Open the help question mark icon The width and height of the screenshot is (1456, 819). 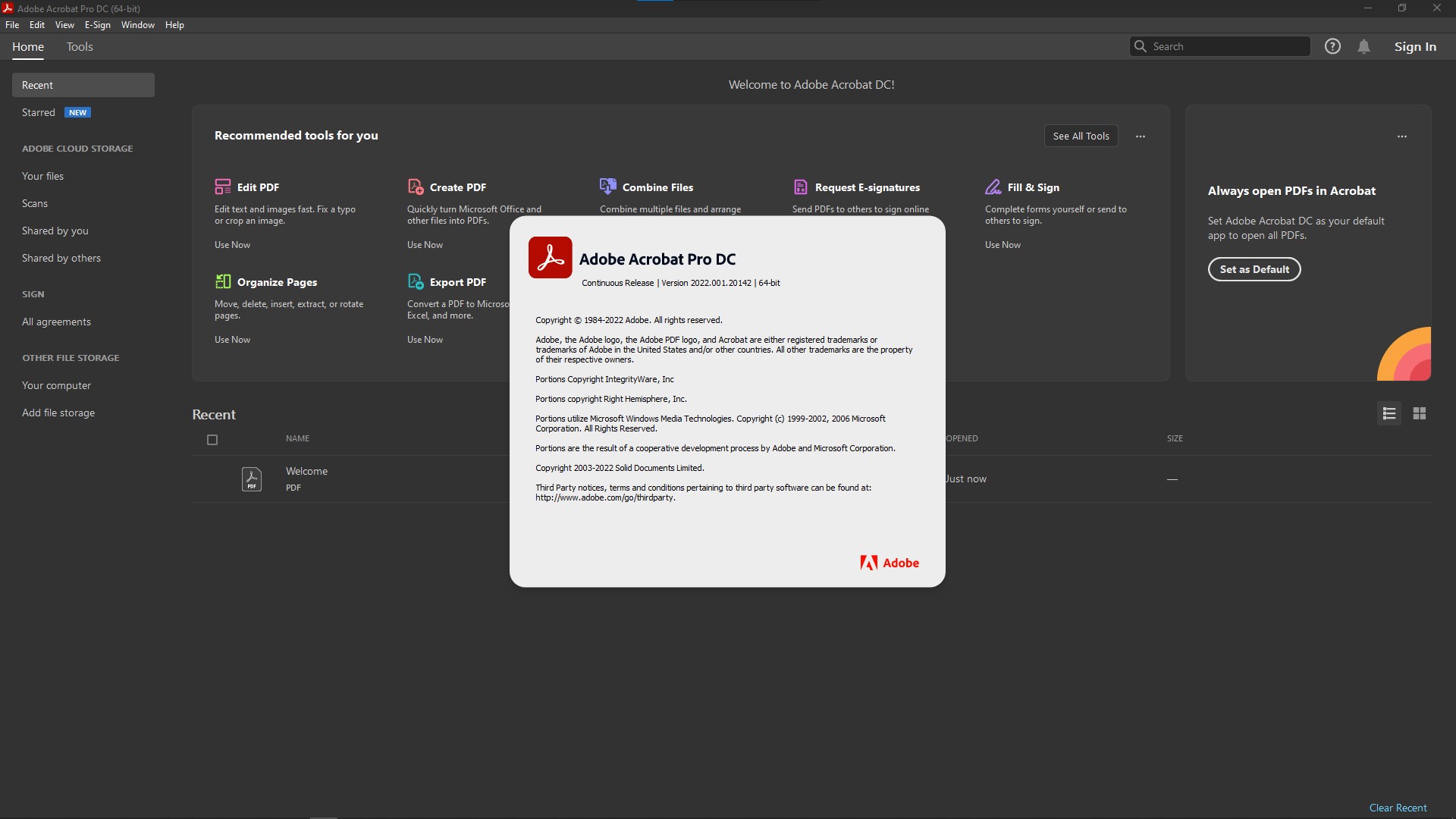(x=1332, y=46)
